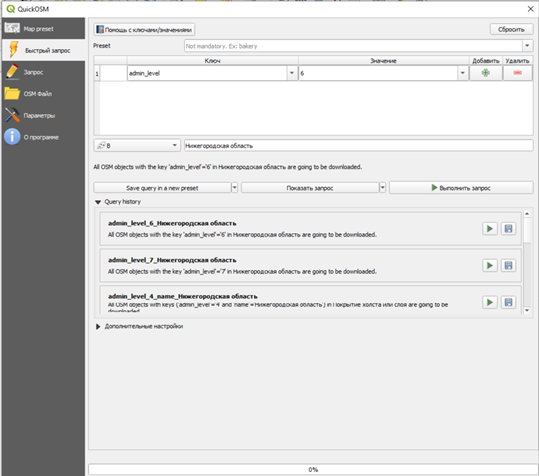The height and width of the screenshot is (476, 539).
Task: Click the Сбросить reset button
Action: pos(511,29)
